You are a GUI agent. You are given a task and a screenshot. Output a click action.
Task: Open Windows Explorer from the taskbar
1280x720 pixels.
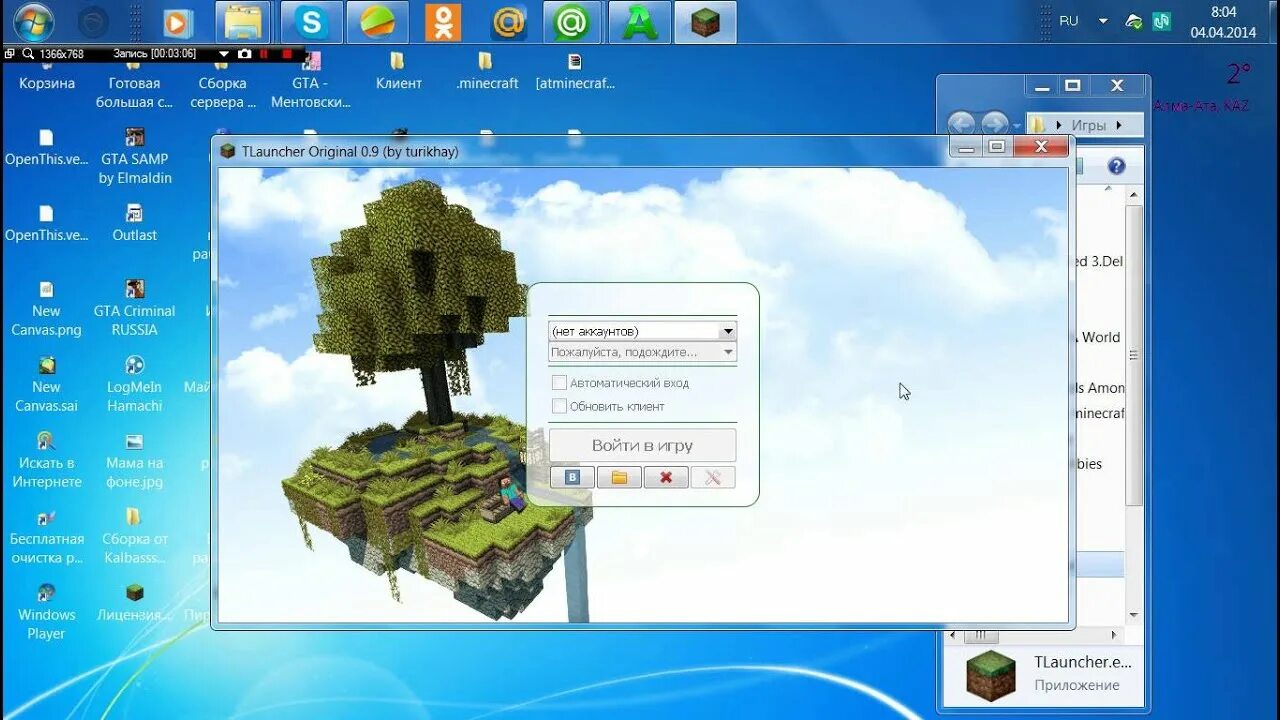point(243,22)
